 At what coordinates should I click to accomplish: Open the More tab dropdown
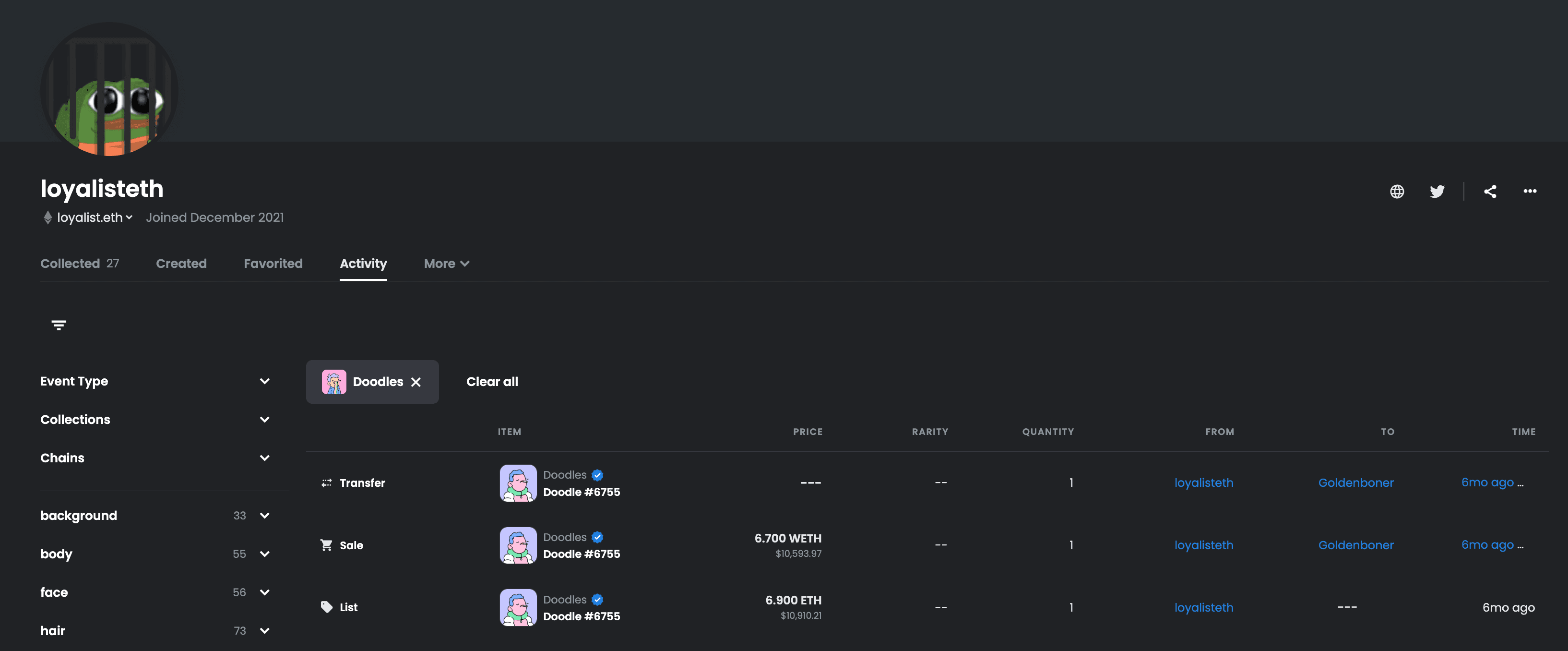(x=446, y=264)
